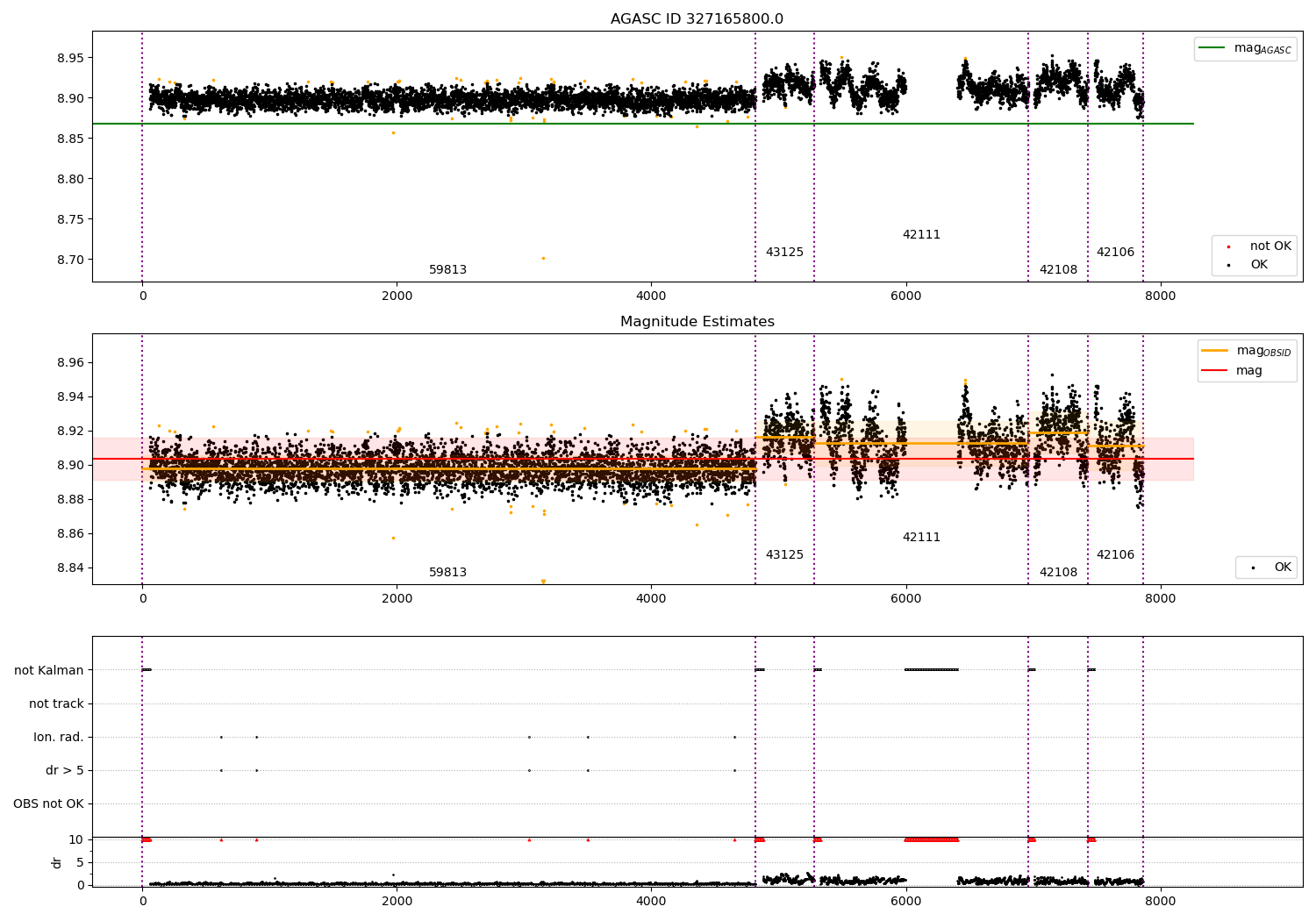This screenshot has width=1316, height=921.
Task: Click the long 'not Kalman' black segment near 6000
Action: click(932, 670)
